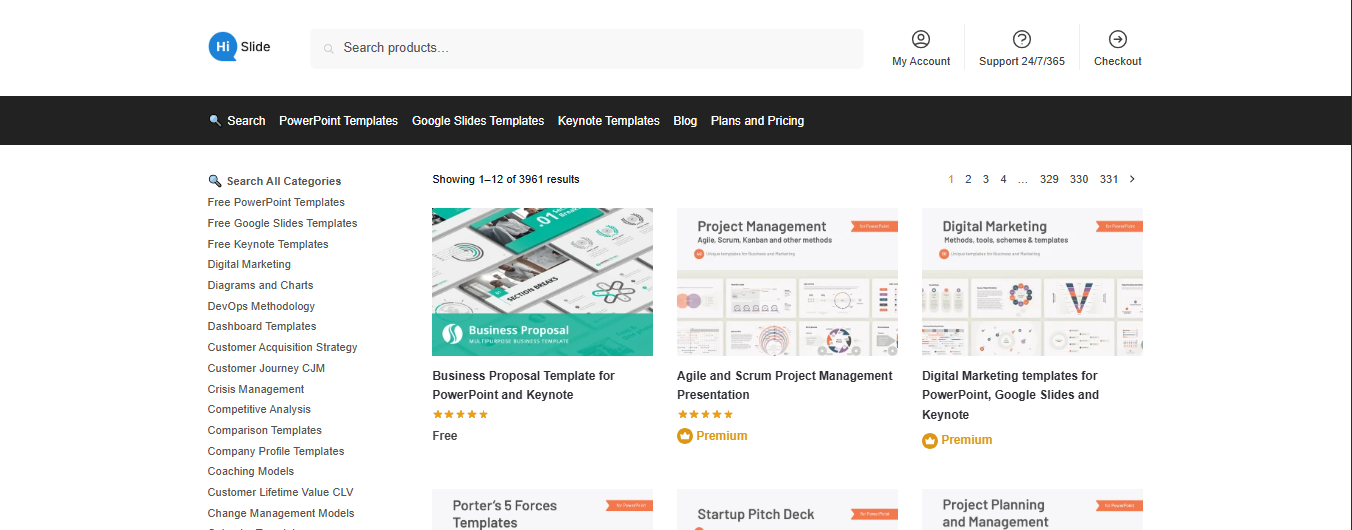The width and height of the screenshot is (1352, 530).
Task: Open Crisis Management category
Action: [x=256, y=389]
